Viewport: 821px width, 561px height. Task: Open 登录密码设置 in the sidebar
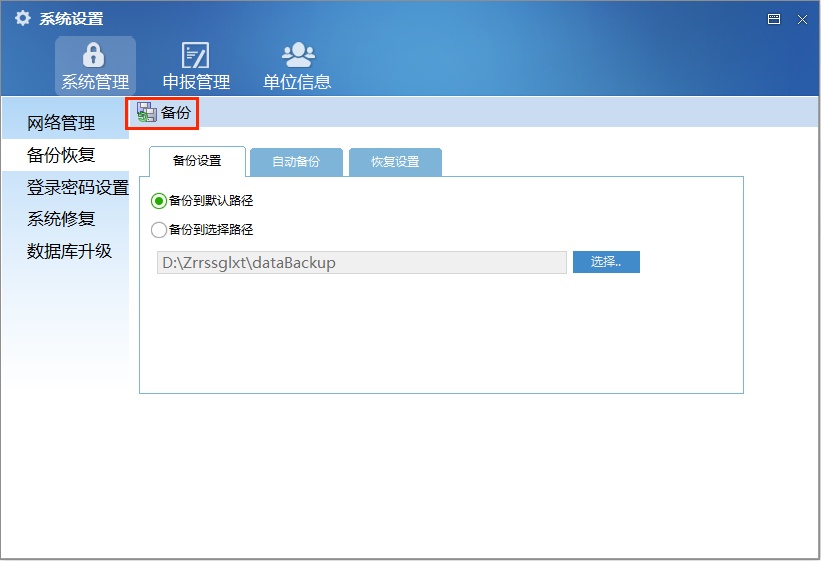pos(65,187)
